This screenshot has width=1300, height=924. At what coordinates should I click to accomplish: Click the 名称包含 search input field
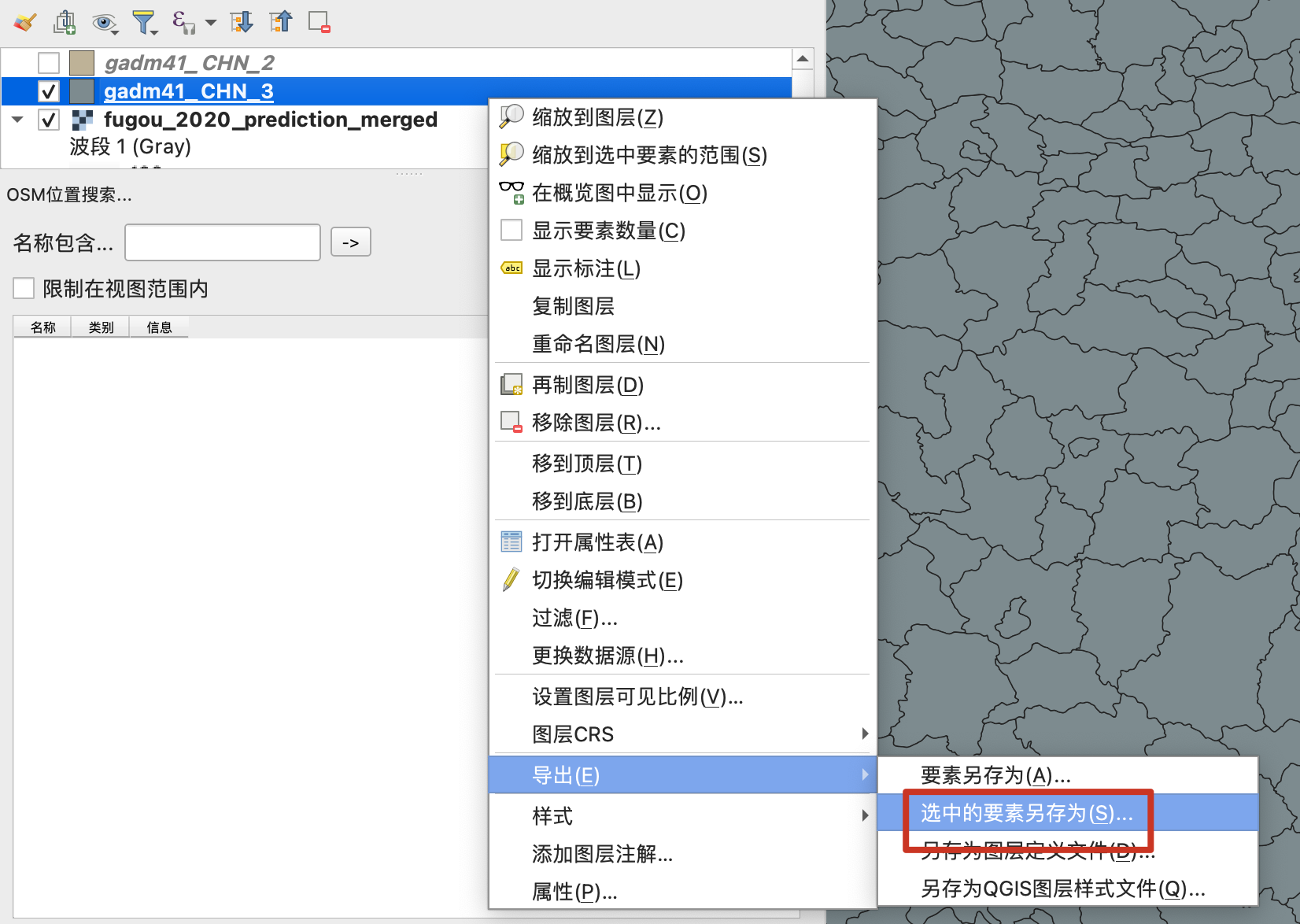223,242
